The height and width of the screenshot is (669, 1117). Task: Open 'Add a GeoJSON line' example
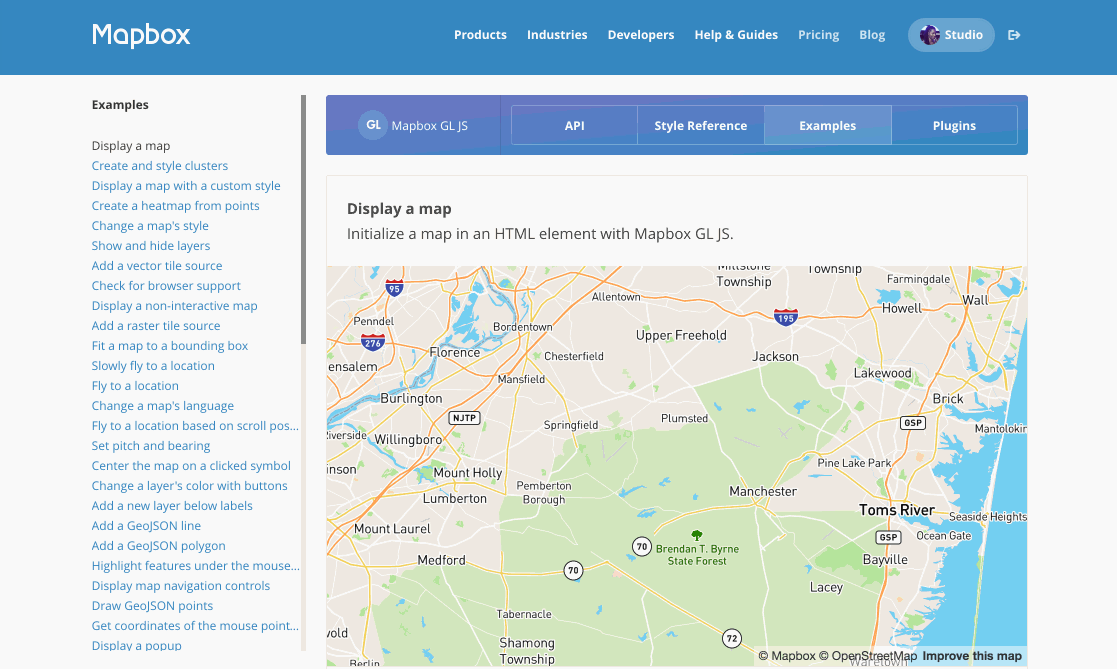point(146,526)
